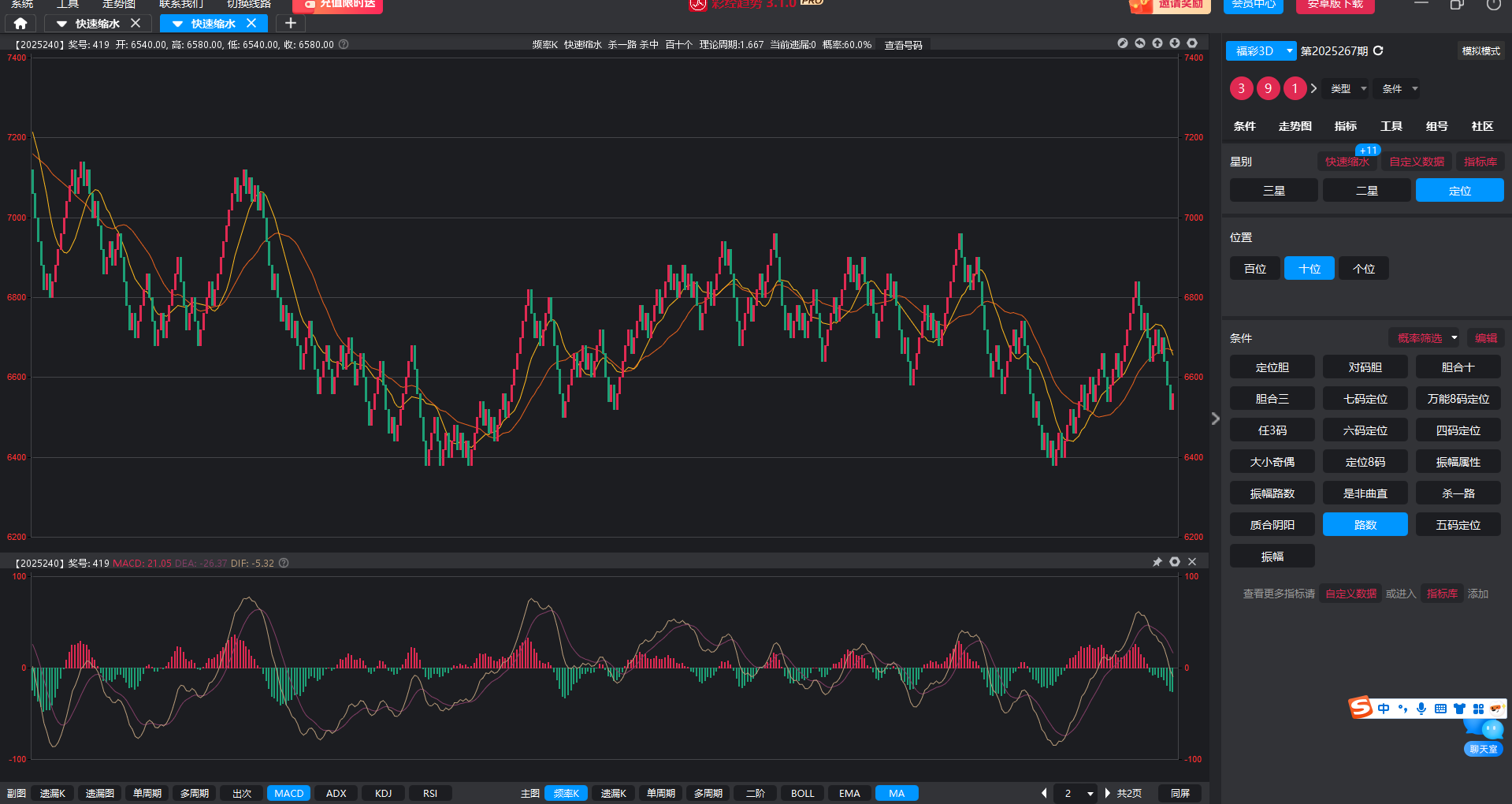Click the pencil edit icon above the chart

click(x=1122, y=43)
